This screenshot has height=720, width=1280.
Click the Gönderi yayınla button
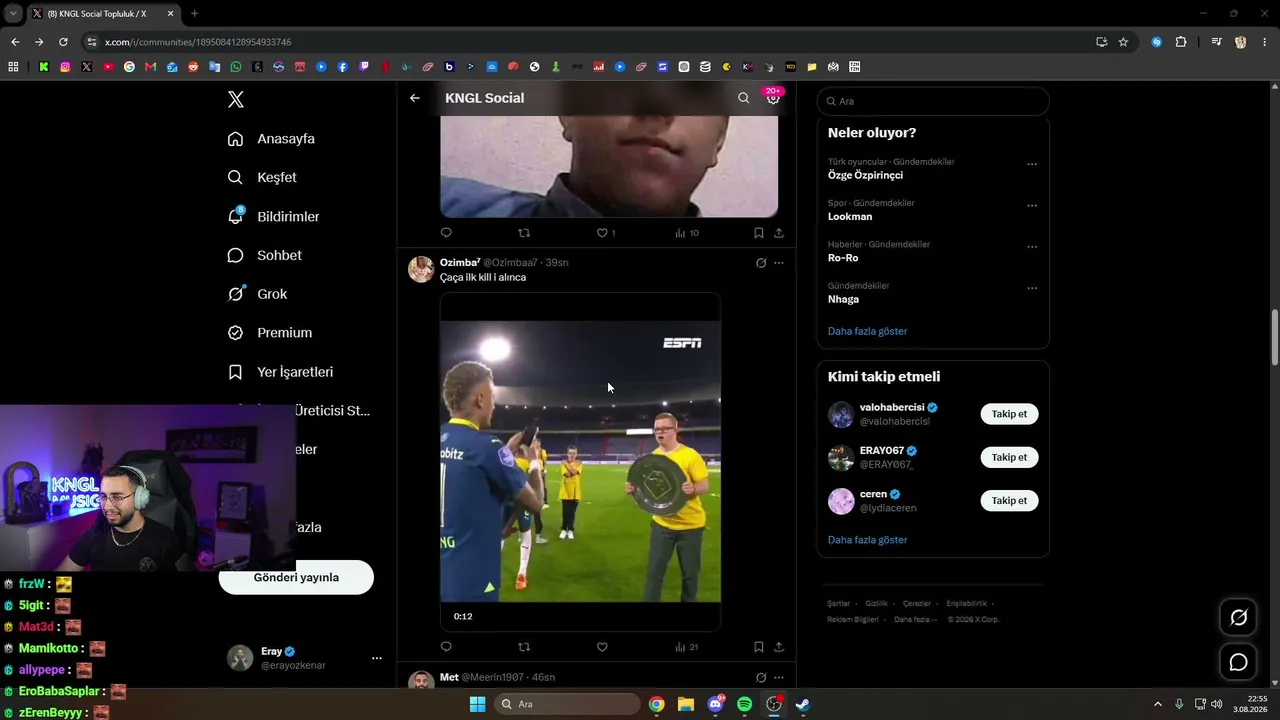click(x=296, y=577)
